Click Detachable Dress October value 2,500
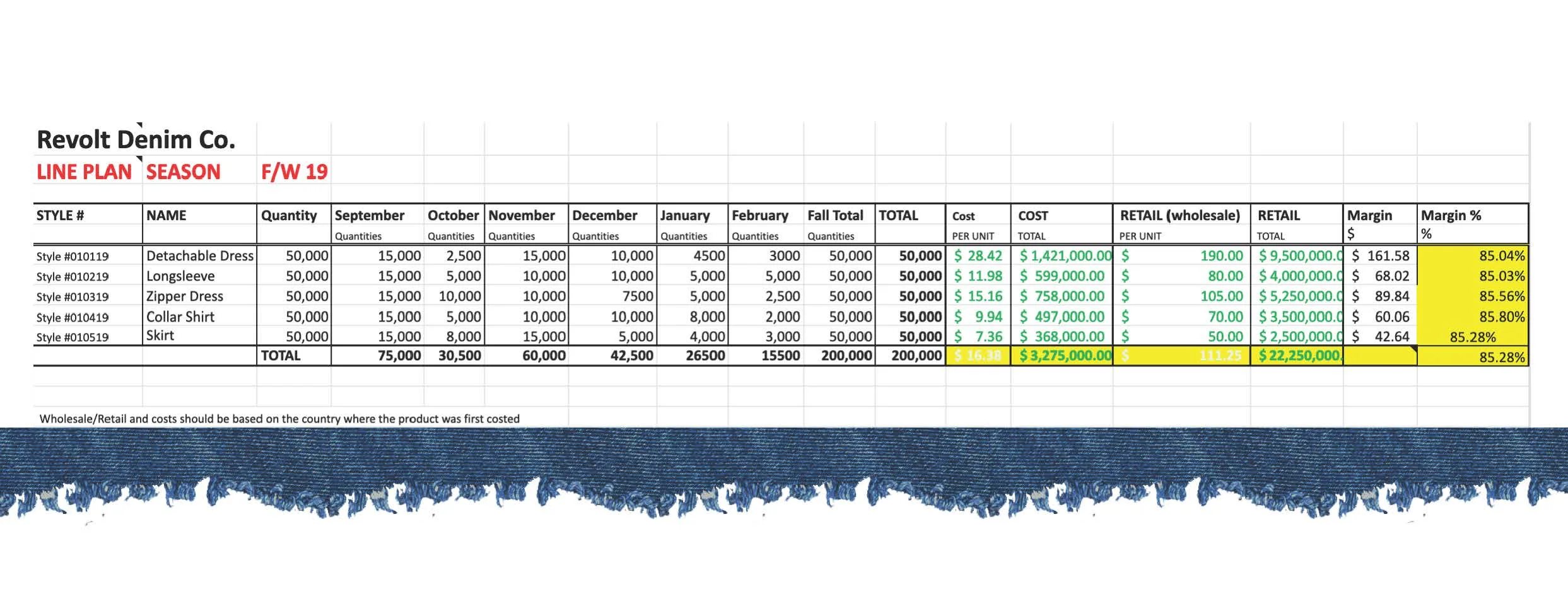 pyautogui.click(x=464, y=256)
